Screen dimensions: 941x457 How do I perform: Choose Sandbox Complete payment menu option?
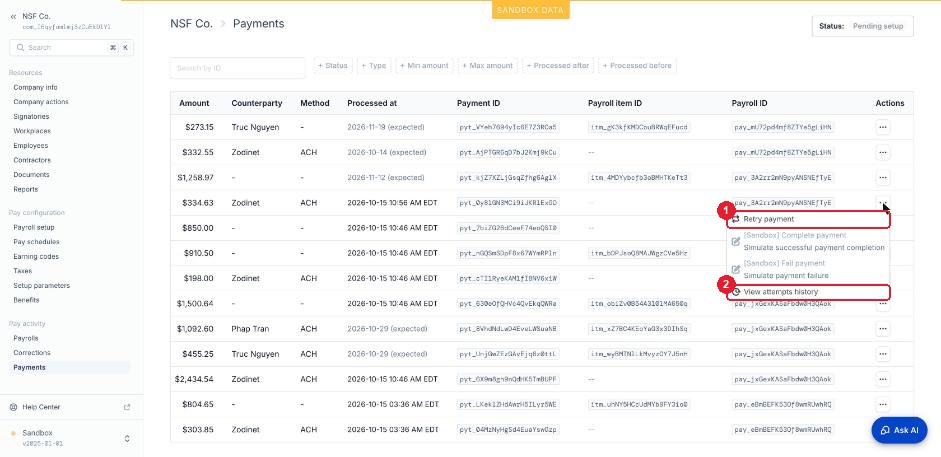click(808, 241)
